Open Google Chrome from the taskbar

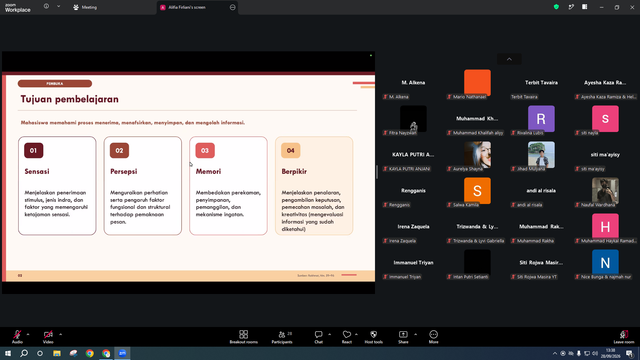pos(89,353)
